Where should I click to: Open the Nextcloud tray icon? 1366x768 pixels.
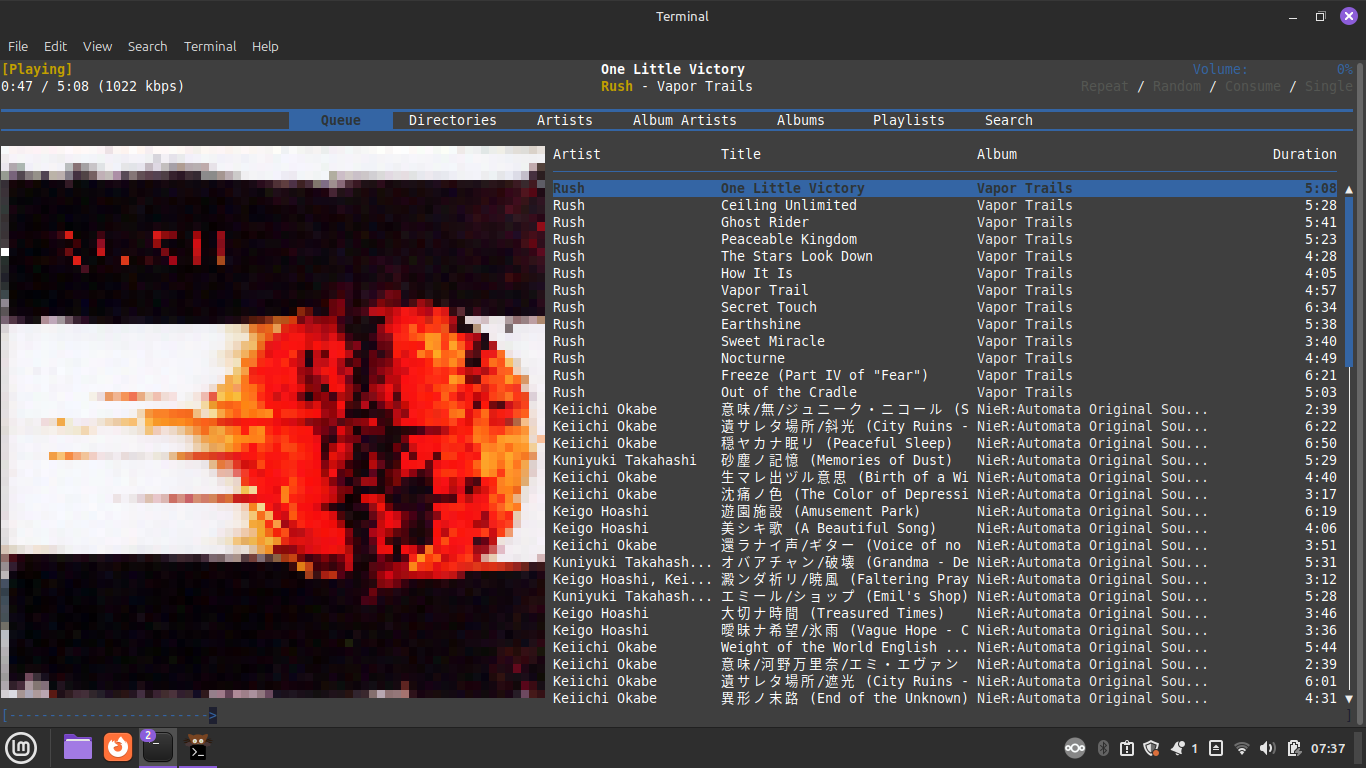1075,748
